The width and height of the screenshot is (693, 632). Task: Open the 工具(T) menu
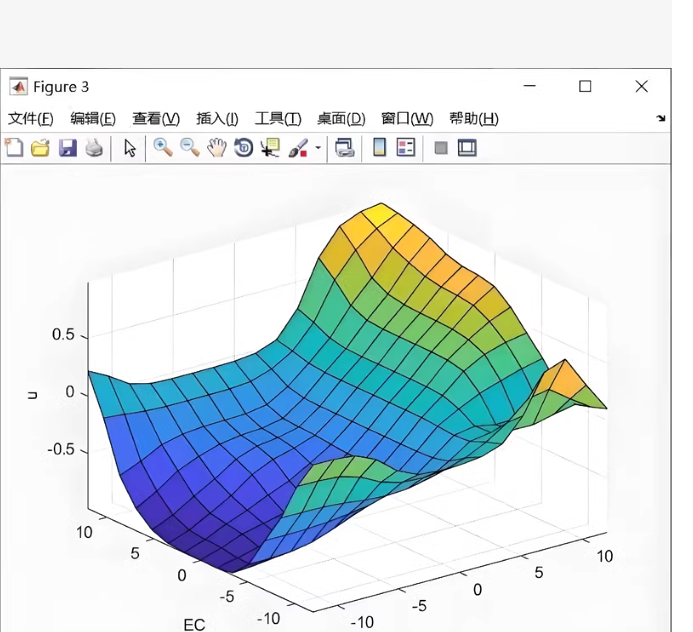point(278,118)
